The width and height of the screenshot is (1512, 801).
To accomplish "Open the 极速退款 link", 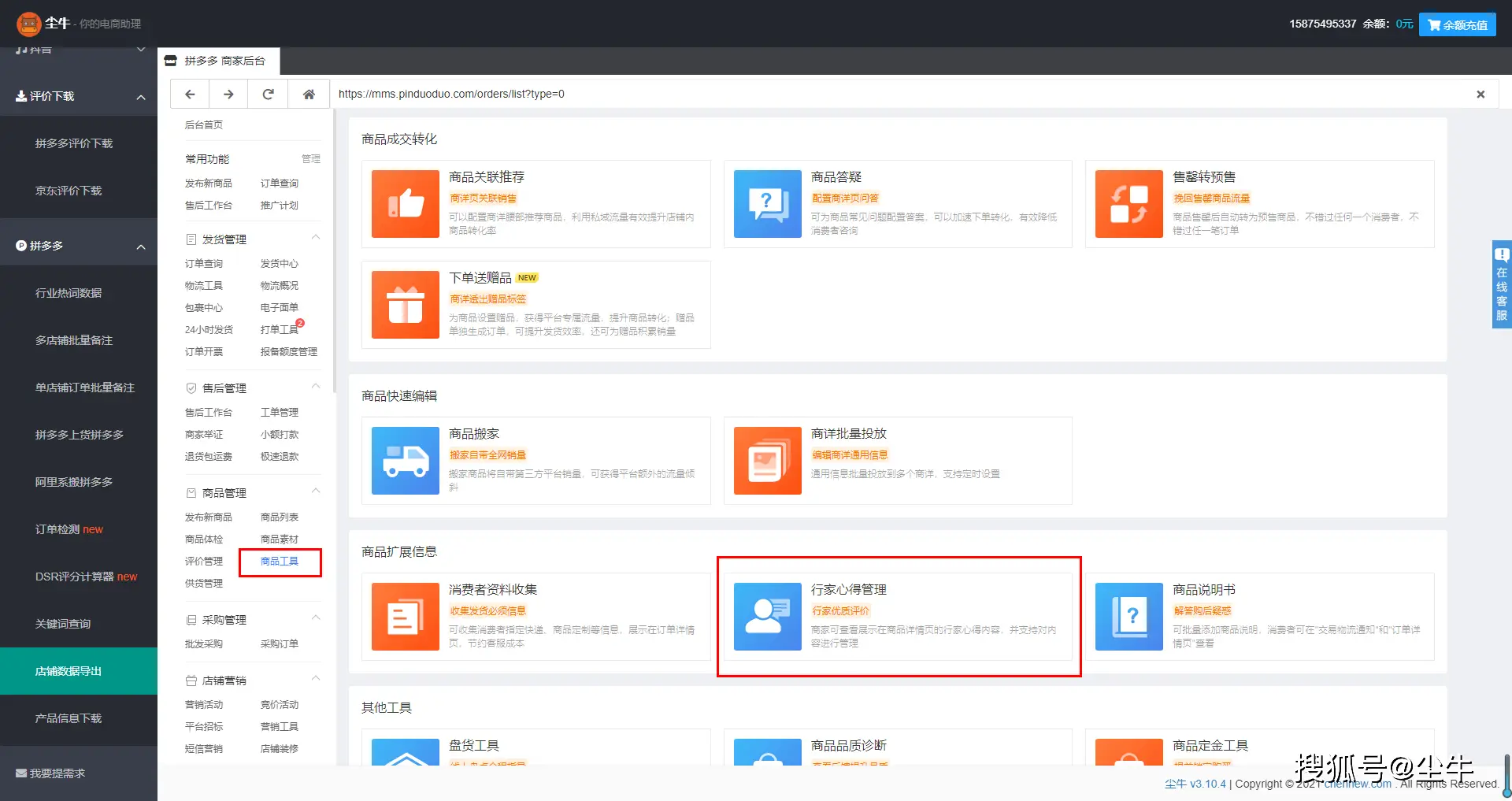I will (x=280, y=457).
